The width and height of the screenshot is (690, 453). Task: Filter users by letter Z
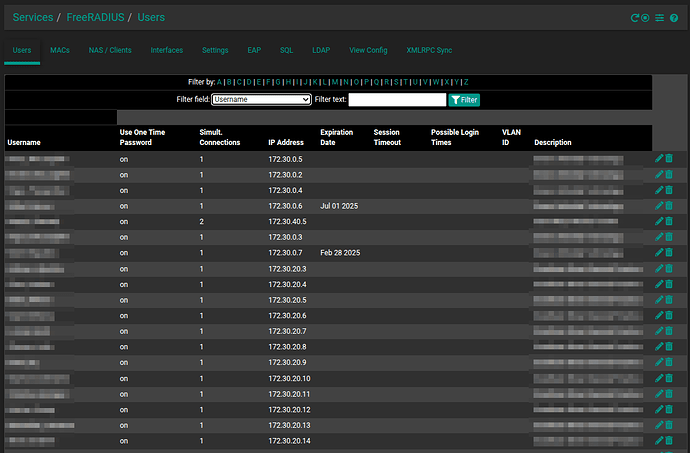pos(466,82)
